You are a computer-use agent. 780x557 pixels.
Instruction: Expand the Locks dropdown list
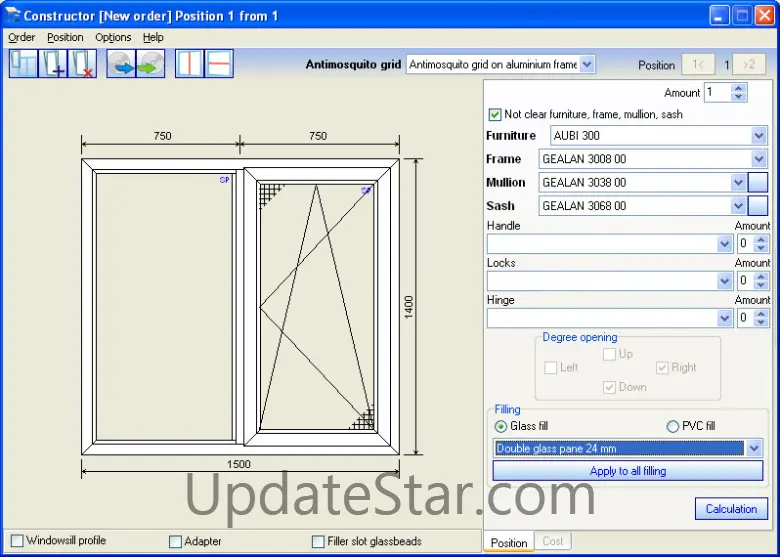pyautogui.click(x=724, y=281)
